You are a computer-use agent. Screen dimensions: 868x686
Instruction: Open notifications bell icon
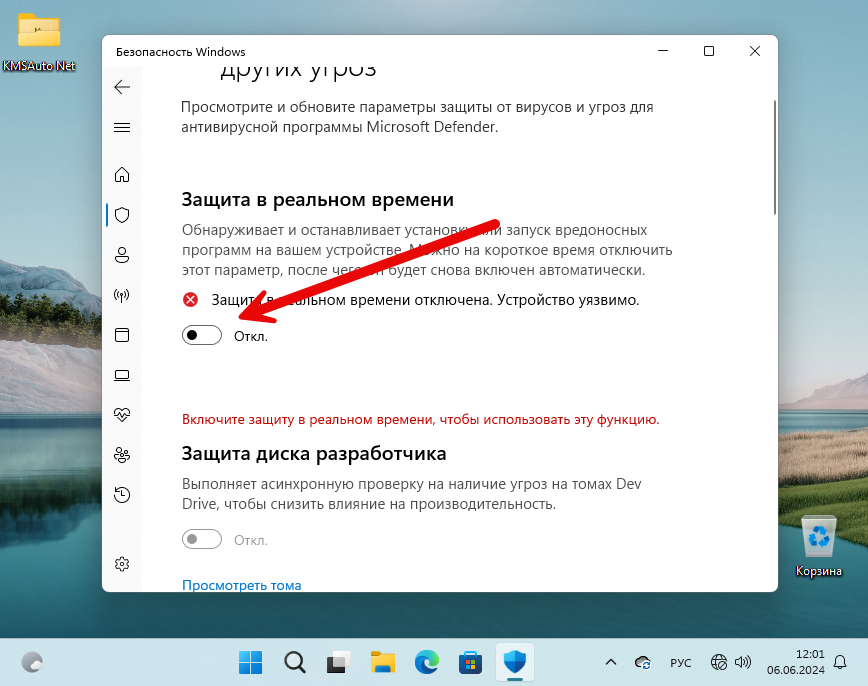tap(840, 662)
